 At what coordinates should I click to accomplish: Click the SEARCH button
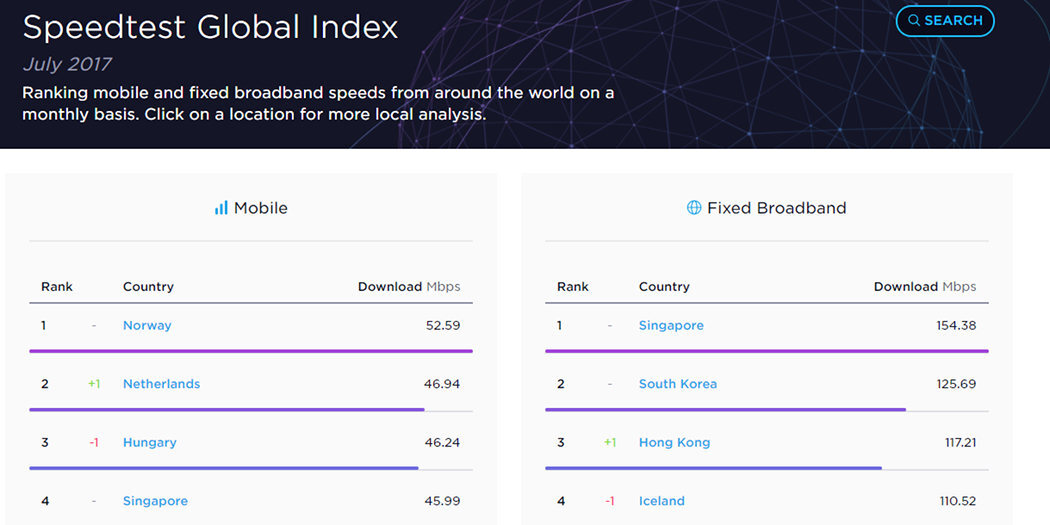[x=945, y=21]
